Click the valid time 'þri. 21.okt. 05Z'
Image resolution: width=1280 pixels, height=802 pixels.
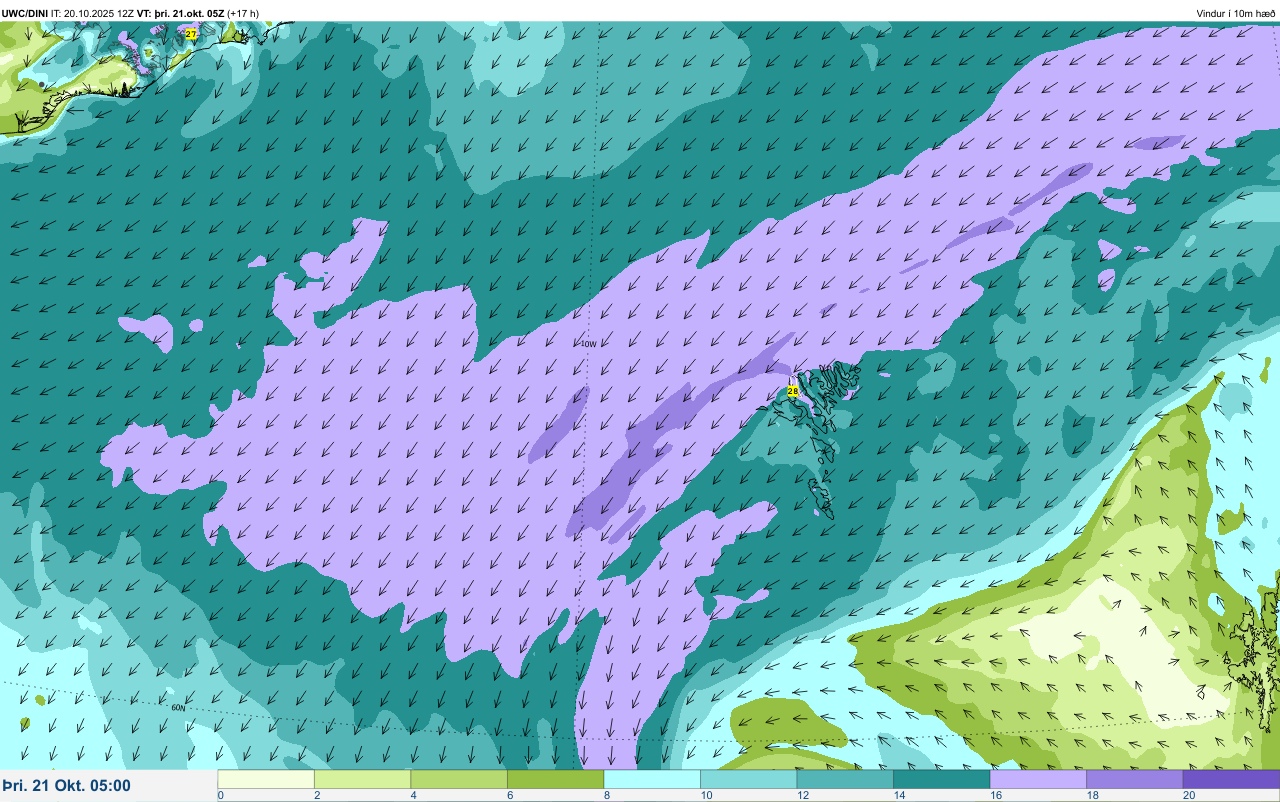click(189, 13)
